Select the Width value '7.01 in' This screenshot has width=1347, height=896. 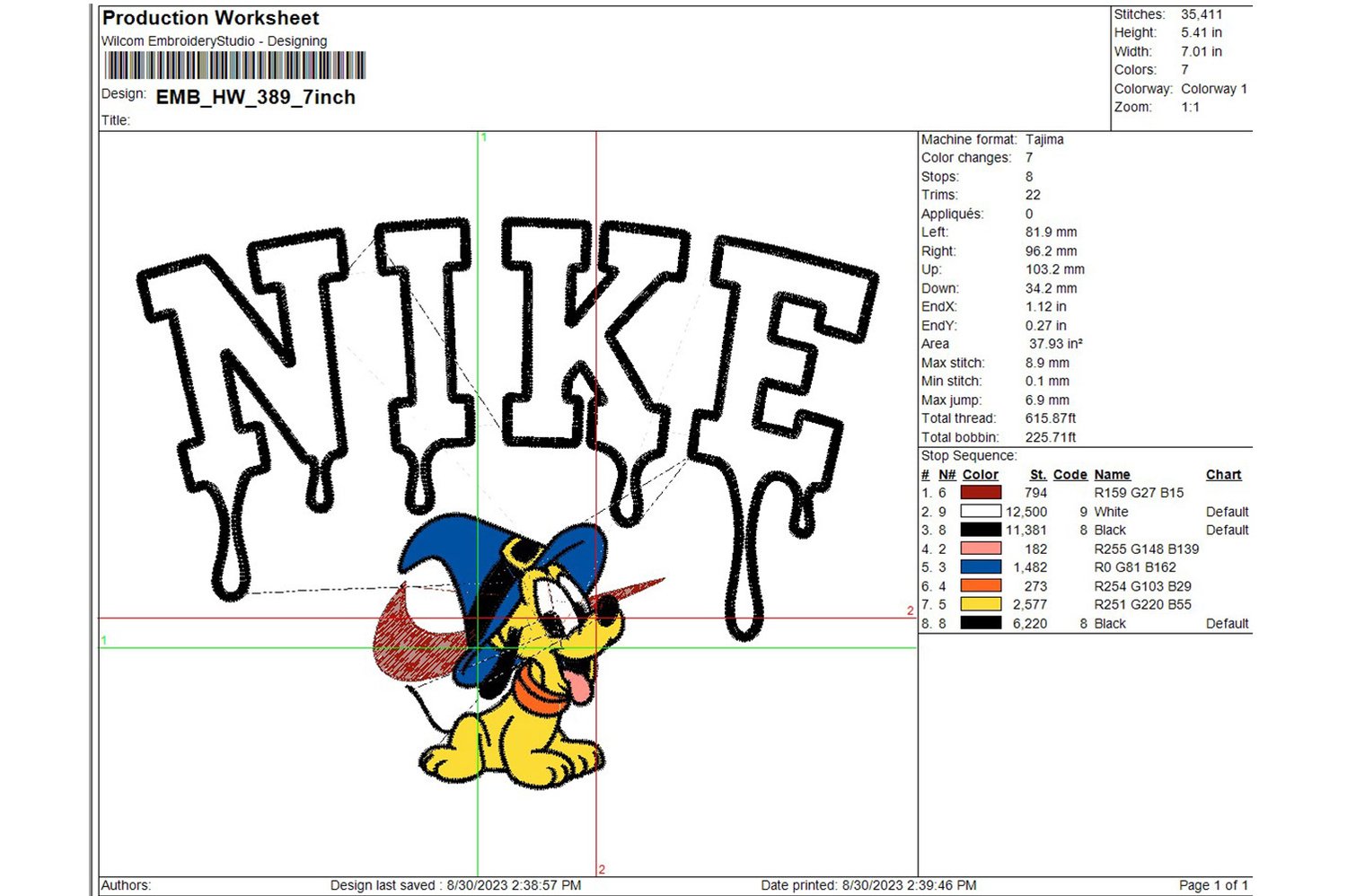(1202, 51)
